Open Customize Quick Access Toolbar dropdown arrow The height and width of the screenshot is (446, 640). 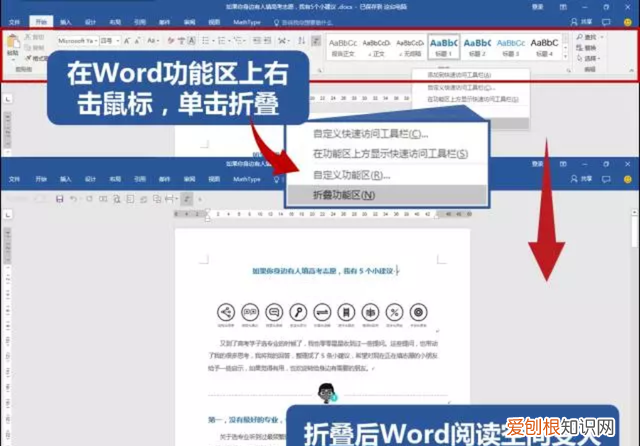click(x=200, y=199)
